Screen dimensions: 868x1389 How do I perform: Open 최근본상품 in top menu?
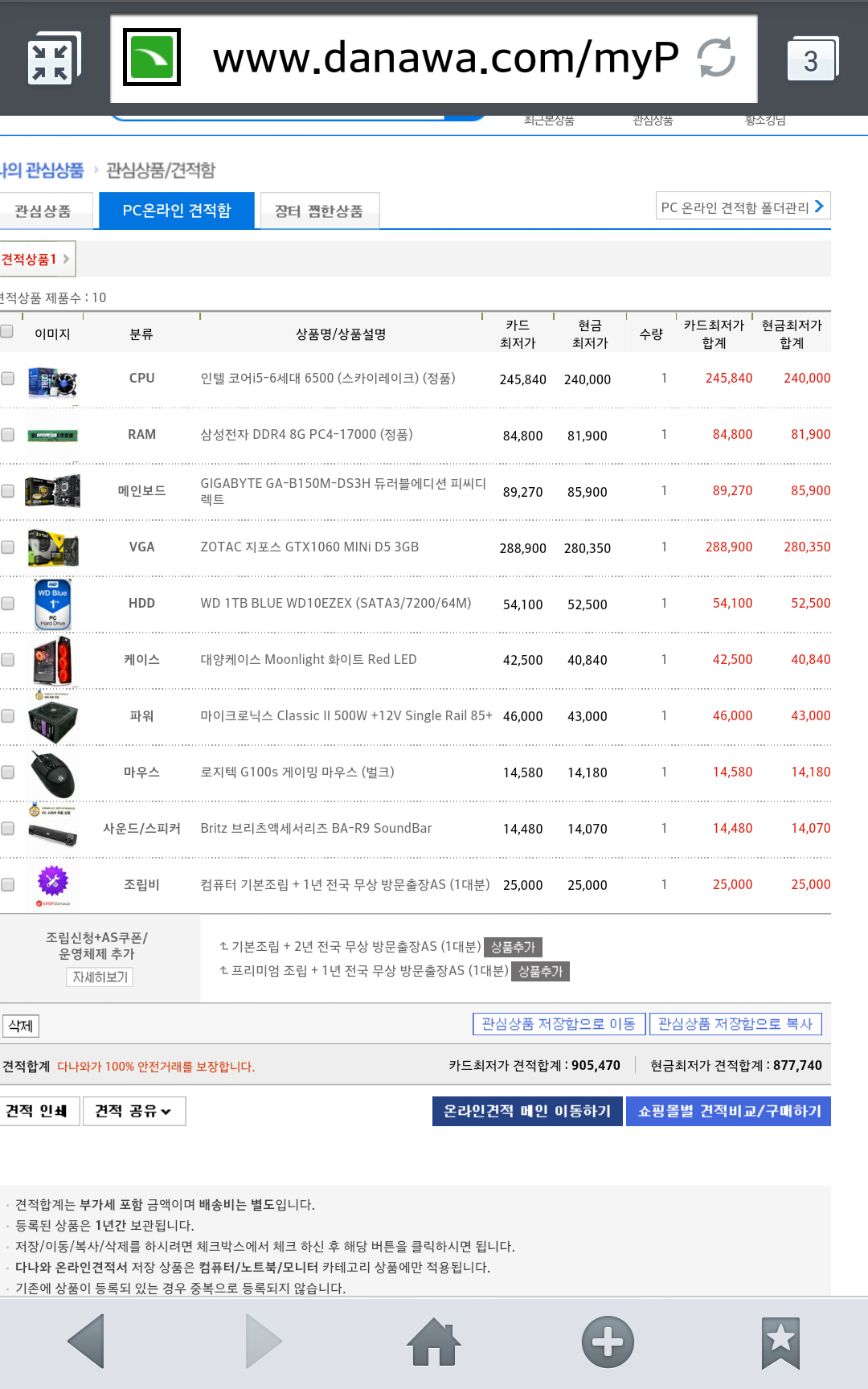tap(549, 121)
